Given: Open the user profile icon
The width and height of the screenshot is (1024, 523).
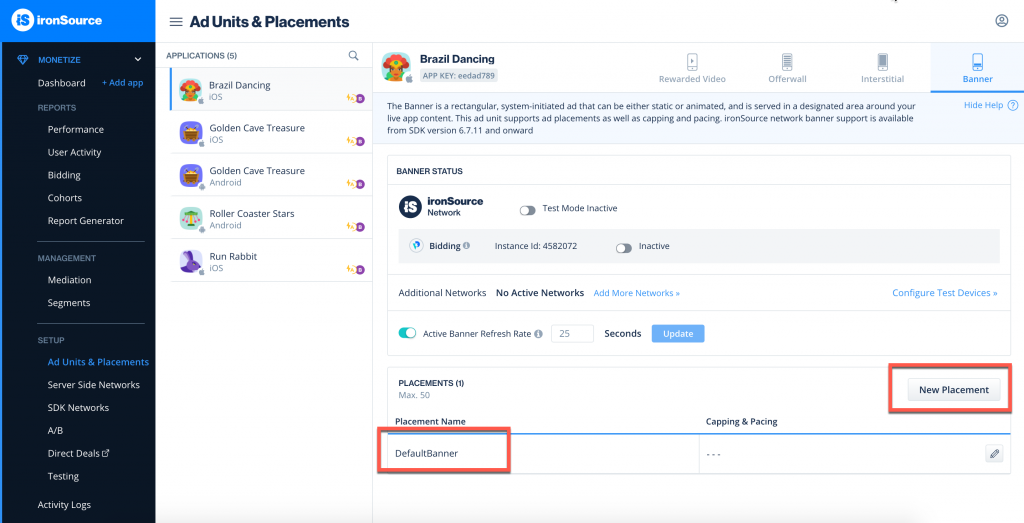Looking at the screenshot, I should (1002, 21).
